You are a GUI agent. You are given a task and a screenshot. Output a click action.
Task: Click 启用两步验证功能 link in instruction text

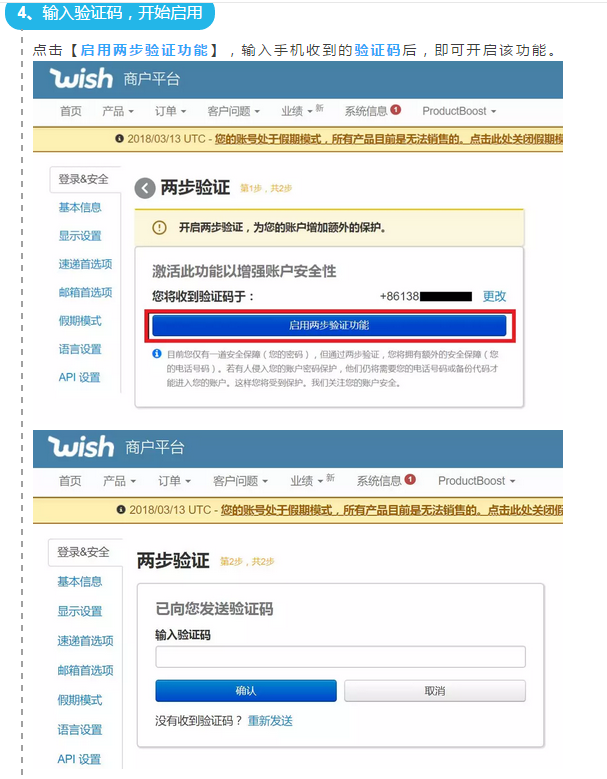[x=144, y=50]
